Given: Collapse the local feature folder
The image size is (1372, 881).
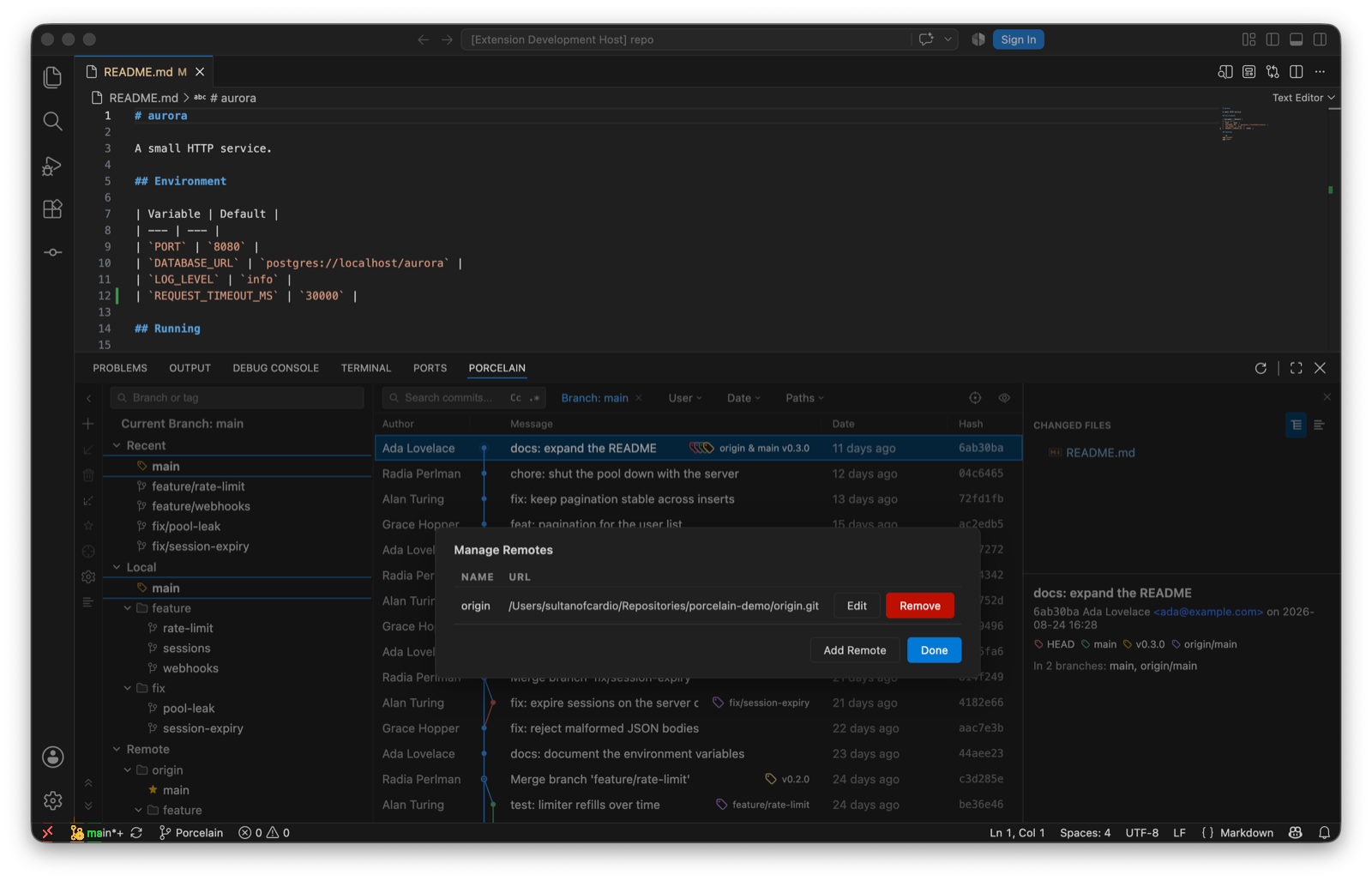Looking at the screenshot, I should tap(128, 608).
